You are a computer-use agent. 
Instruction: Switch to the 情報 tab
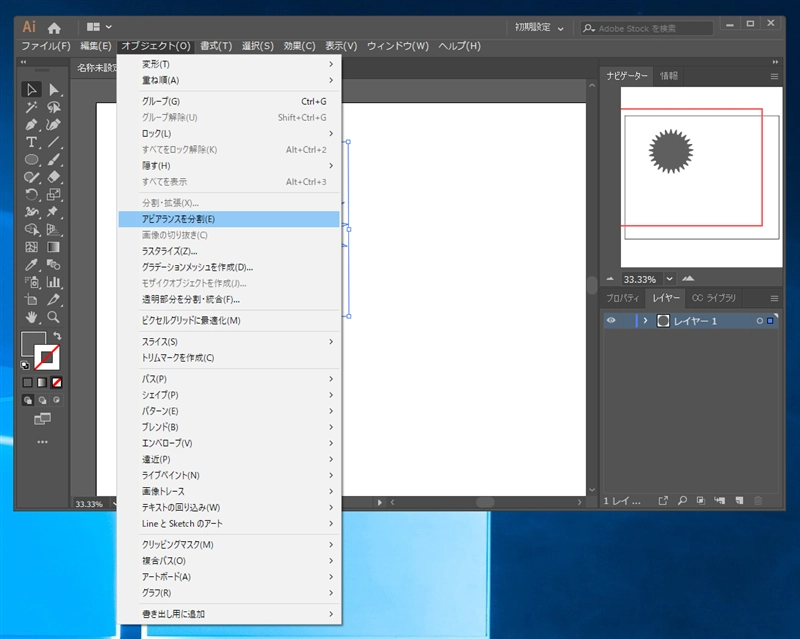click(x=669, y=76)
